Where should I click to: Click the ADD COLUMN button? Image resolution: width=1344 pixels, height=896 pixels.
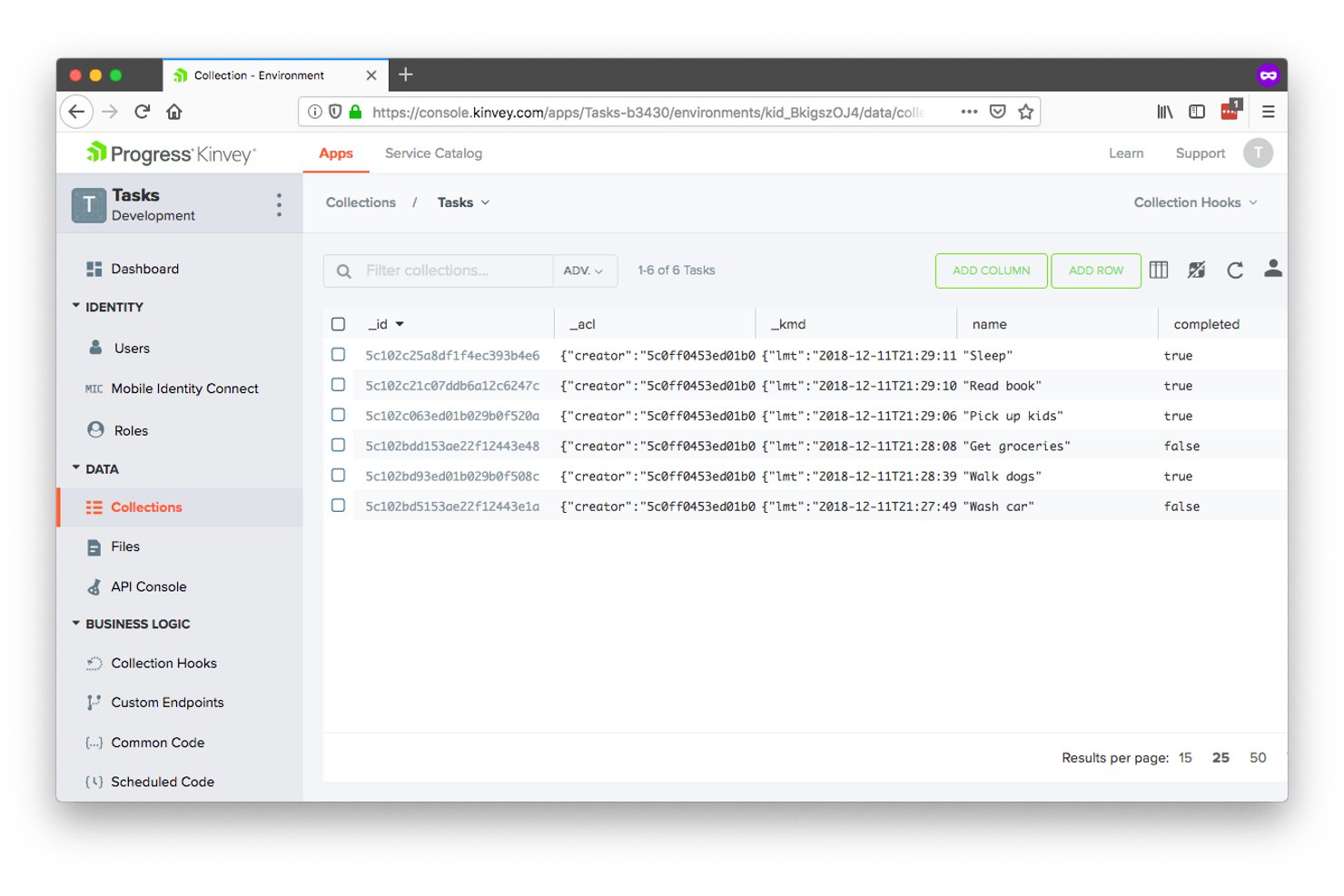pyautogui.click(x=991, y=271)
